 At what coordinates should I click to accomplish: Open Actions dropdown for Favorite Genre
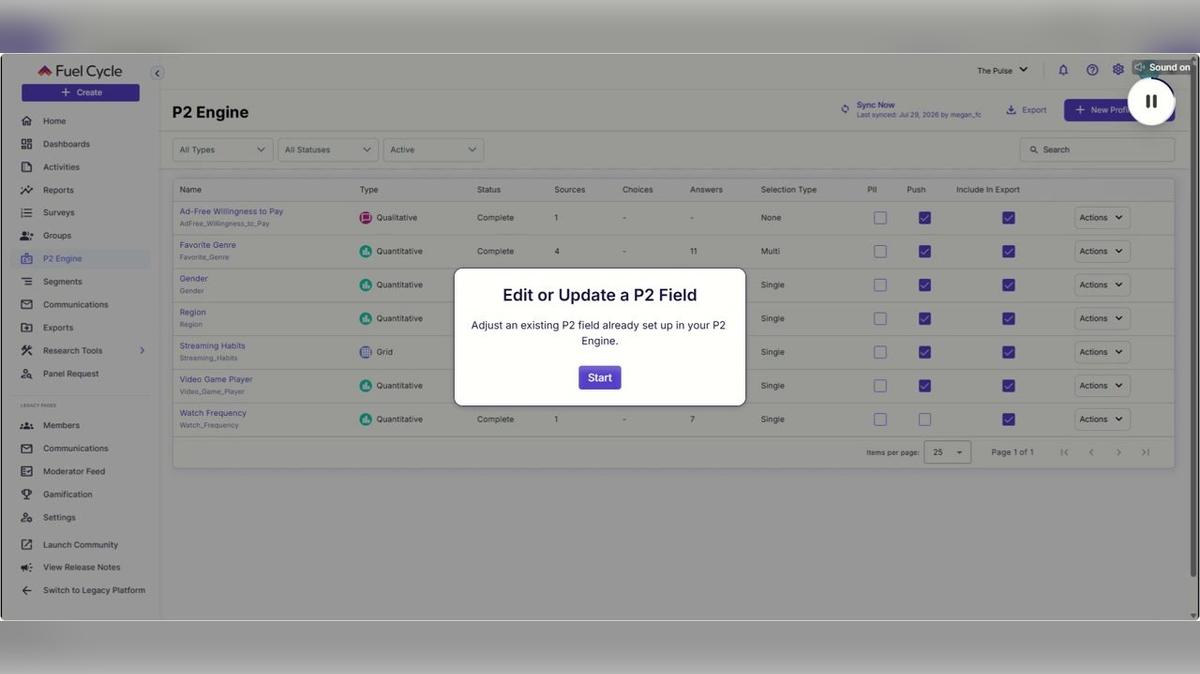pos(1102,252)
